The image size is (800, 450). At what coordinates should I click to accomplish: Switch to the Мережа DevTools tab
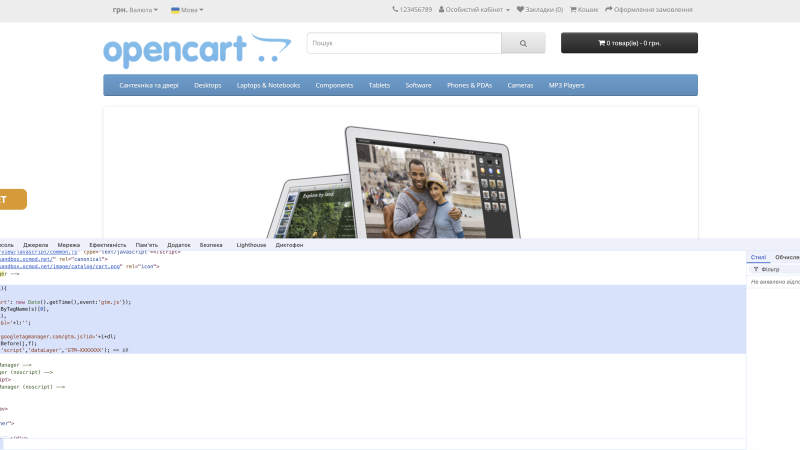68,245
